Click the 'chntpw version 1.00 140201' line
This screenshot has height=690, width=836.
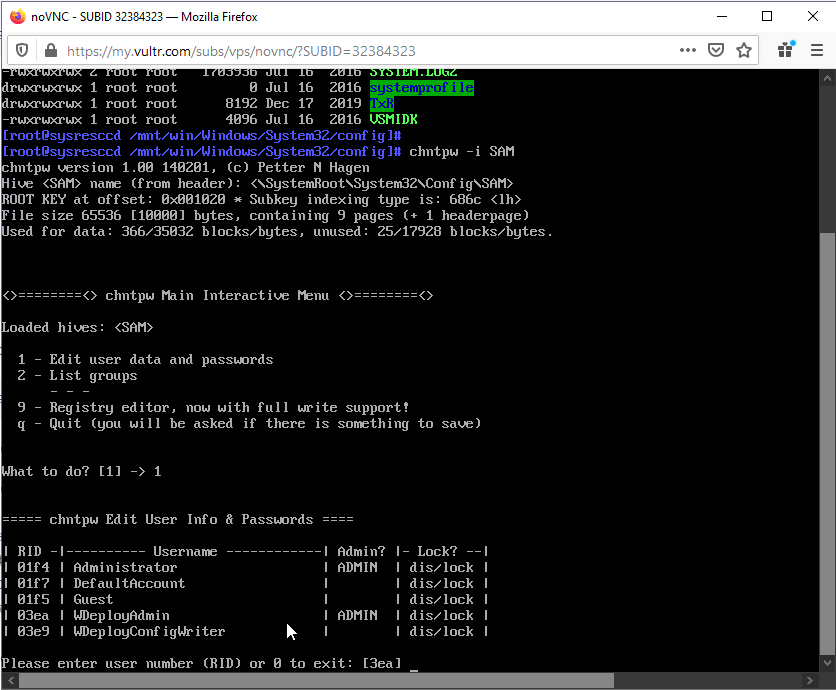click(185, 167)
